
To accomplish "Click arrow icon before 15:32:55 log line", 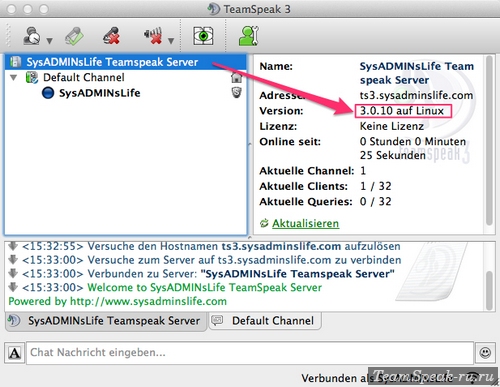I will [x=13, y=246].
